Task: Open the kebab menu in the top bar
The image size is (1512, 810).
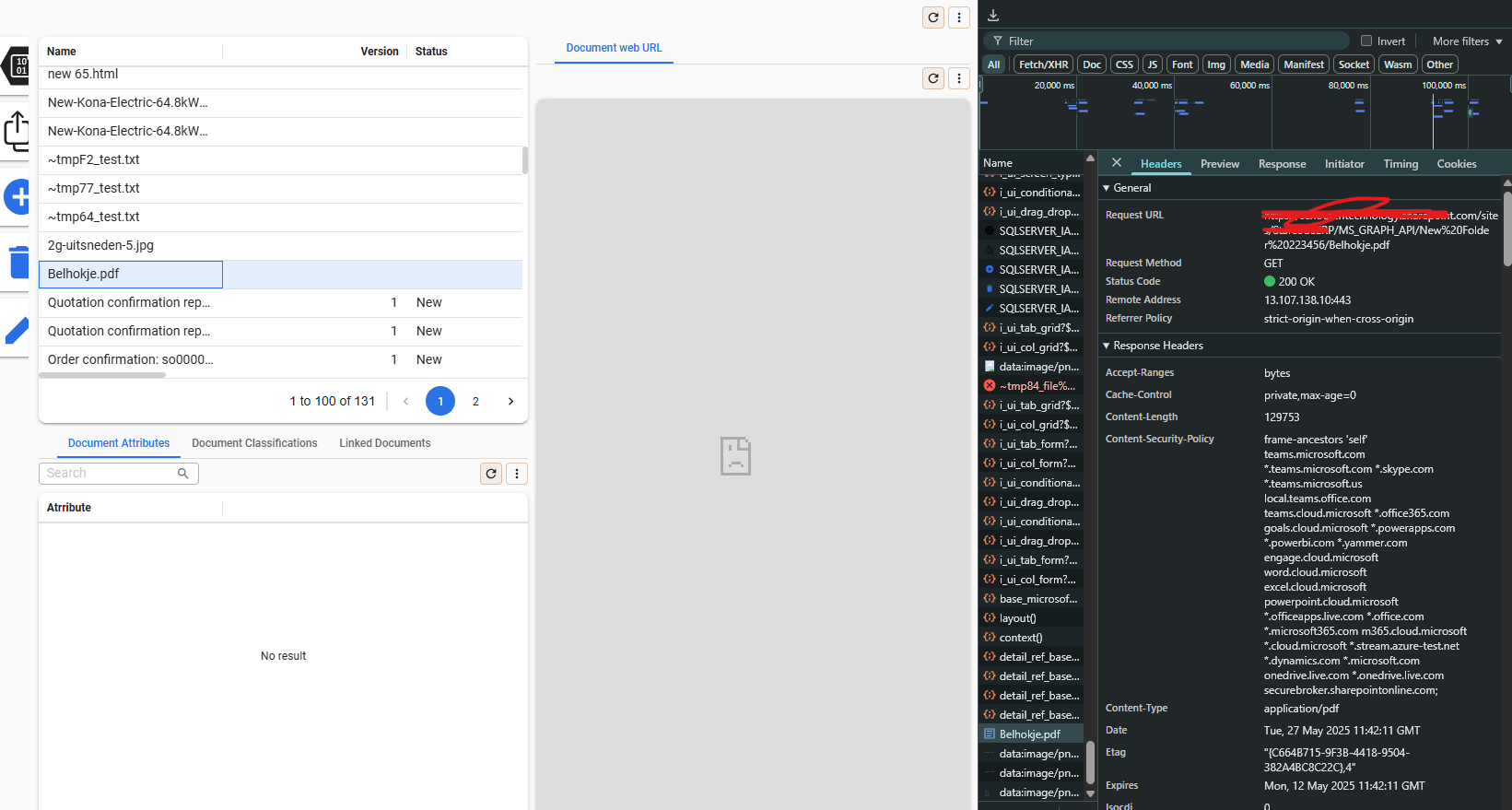Action: point(959,18)
